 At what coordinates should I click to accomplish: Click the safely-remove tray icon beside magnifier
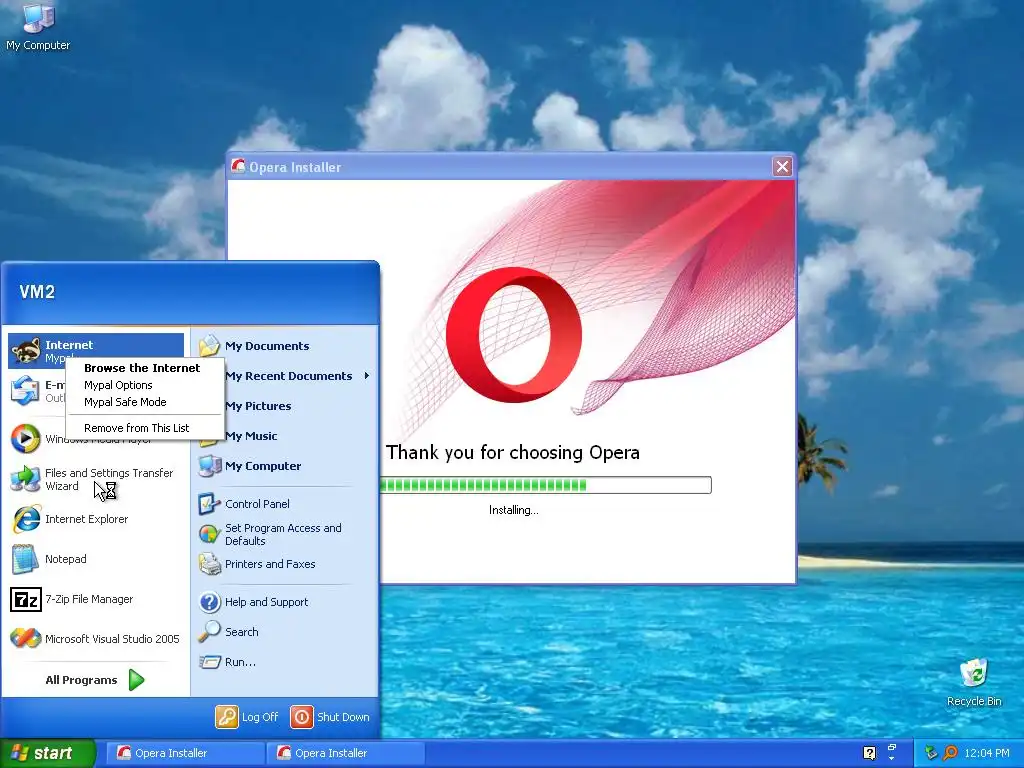[931, 753]
